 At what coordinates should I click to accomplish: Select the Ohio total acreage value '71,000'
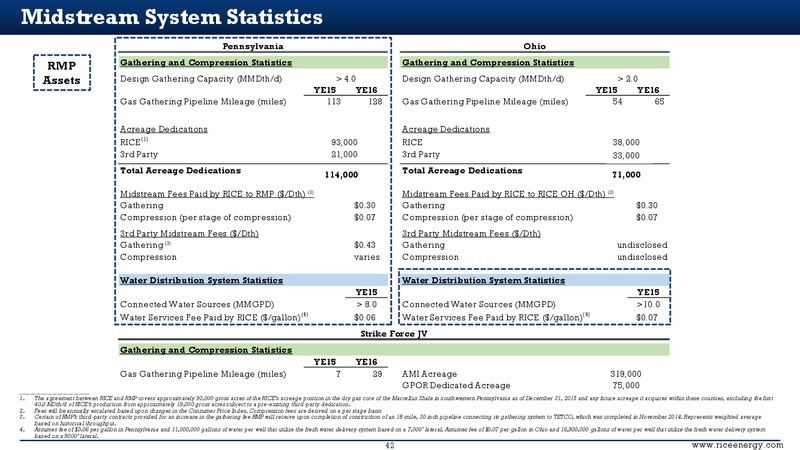626,174
